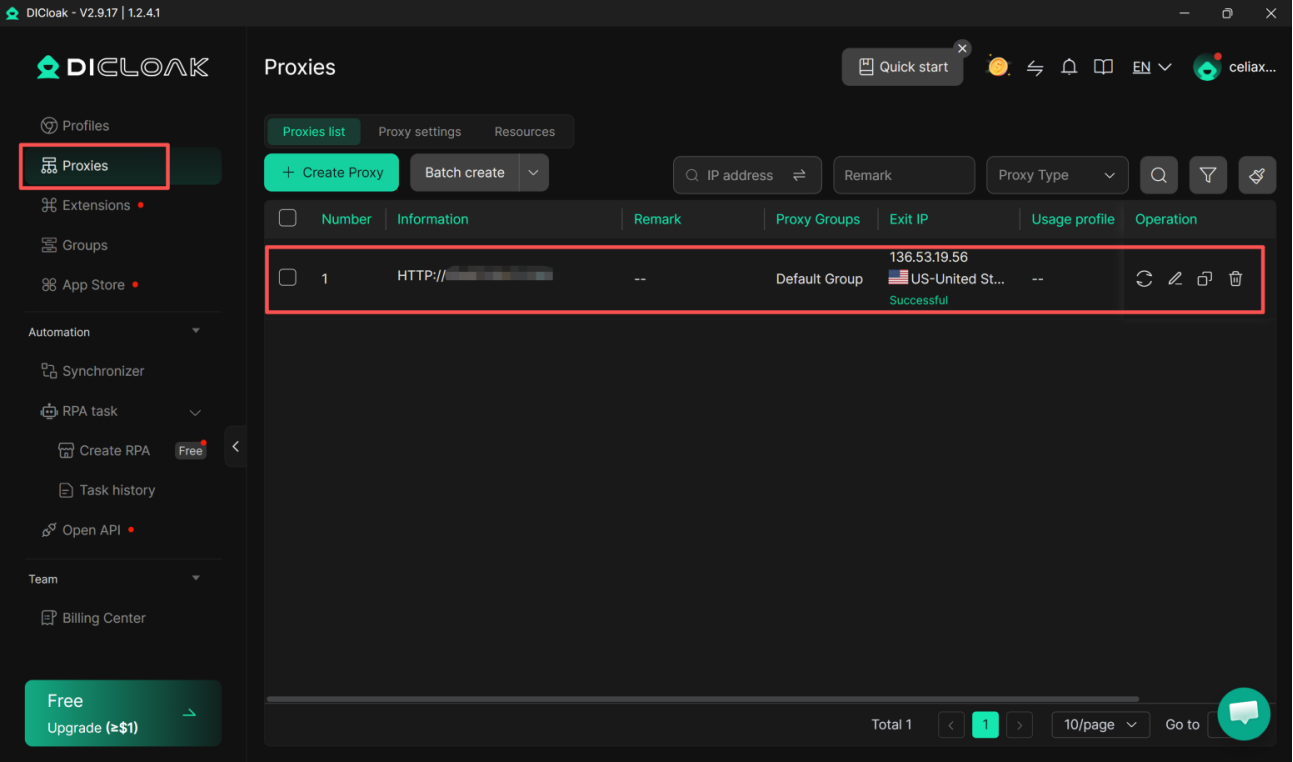
Task: Collapse the RPA task submenu
Action: (x=195, y=412)
